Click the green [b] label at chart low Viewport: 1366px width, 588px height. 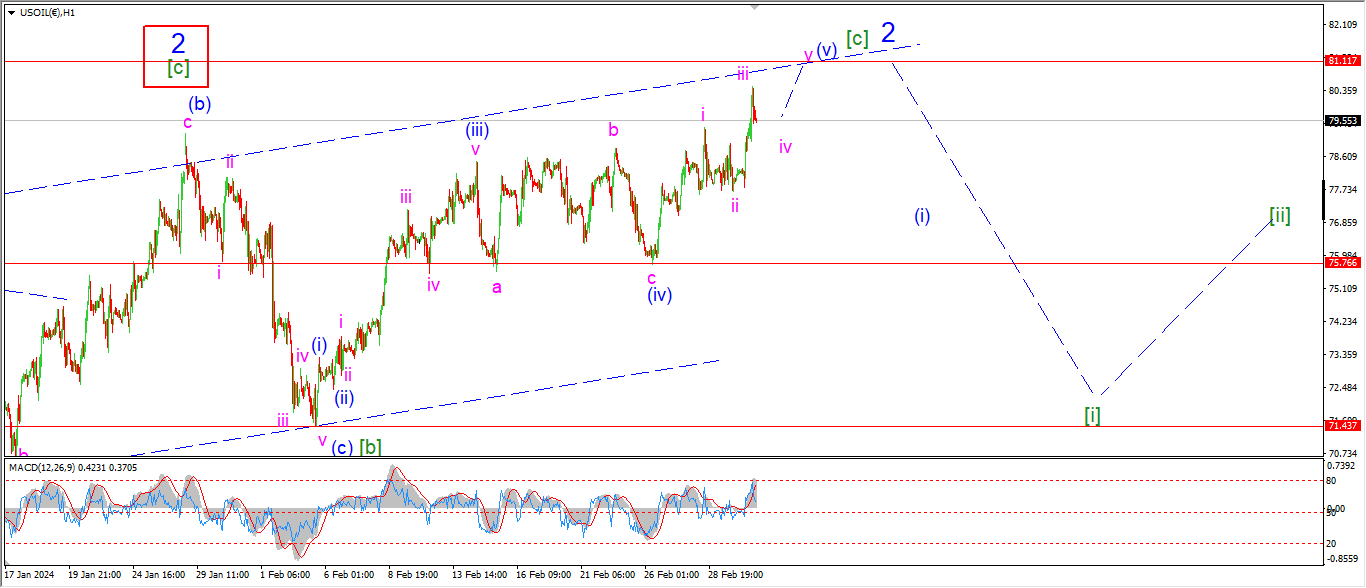[370, 446]
